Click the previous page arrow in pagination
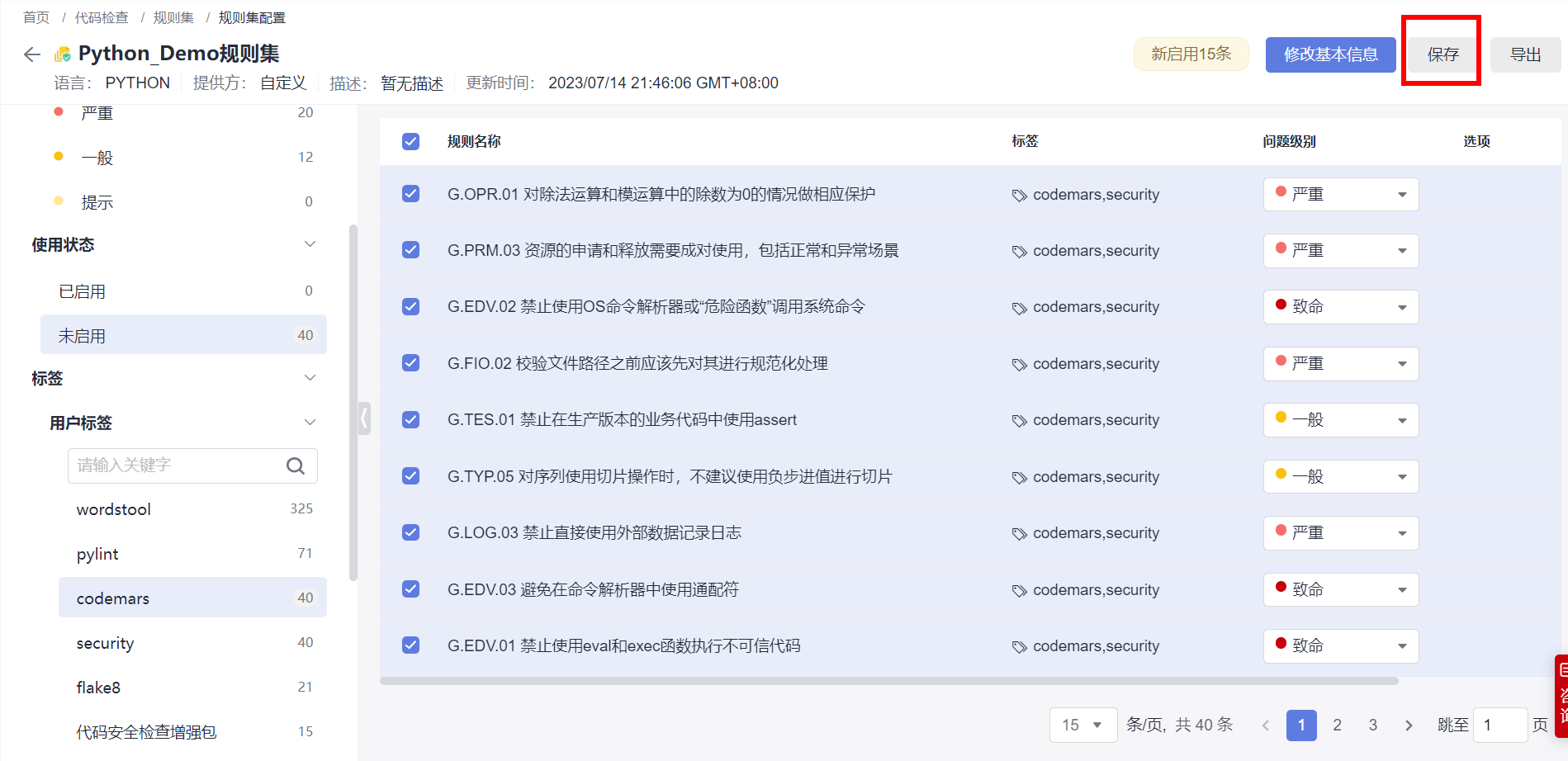 click(x=1266, y=726)
